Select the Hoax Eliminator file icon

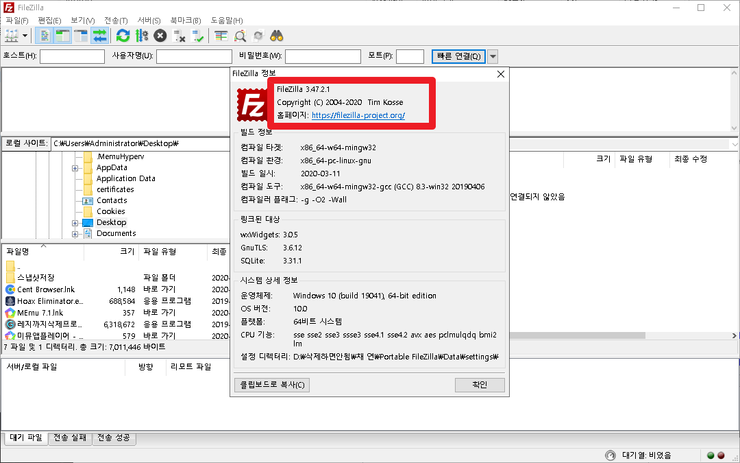pyautogui.click(x=10, y=301)
